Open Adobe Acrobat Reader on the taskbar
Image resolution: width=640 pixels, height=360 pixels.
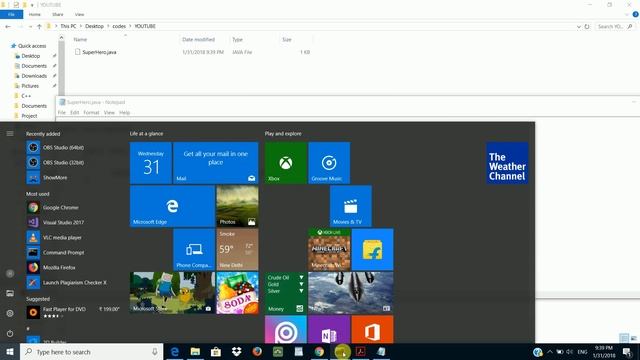pos(360,352)
